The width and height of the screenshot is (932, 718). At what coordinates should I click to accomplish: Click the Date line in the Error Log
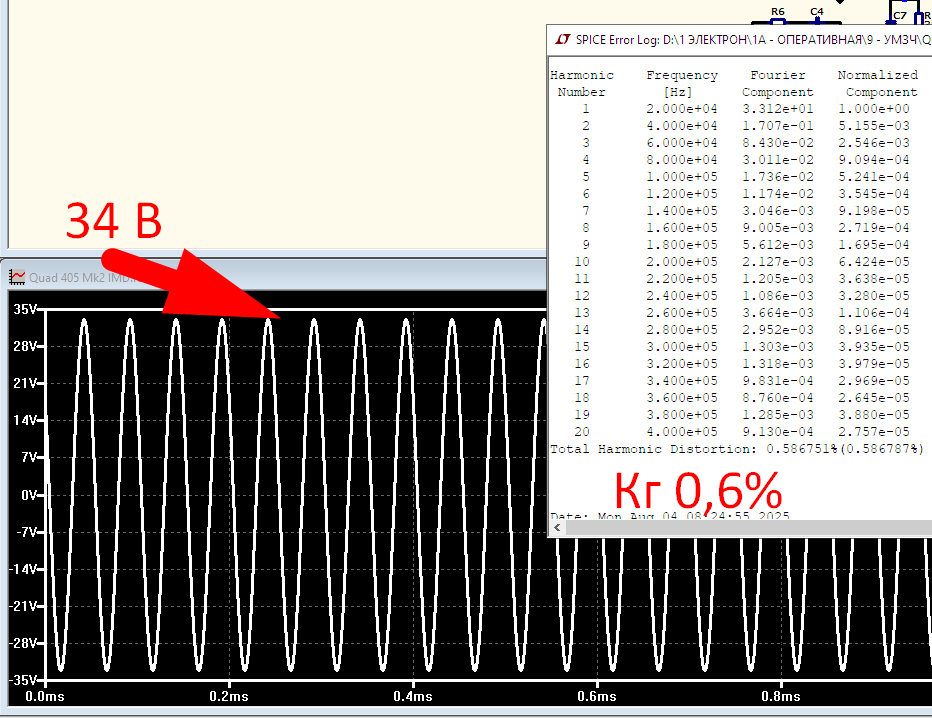tap(670, 515)
